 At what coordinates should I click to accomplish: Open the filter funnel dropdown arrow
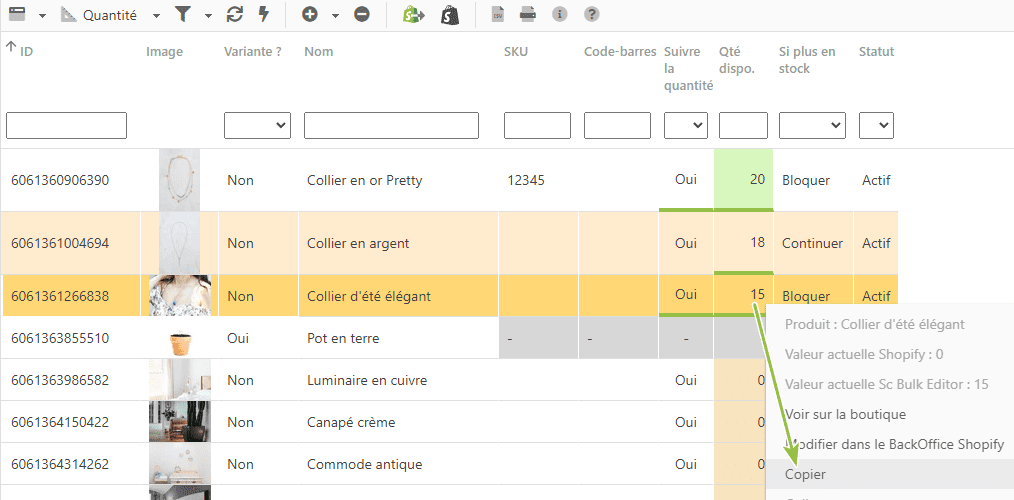[208, 16]
